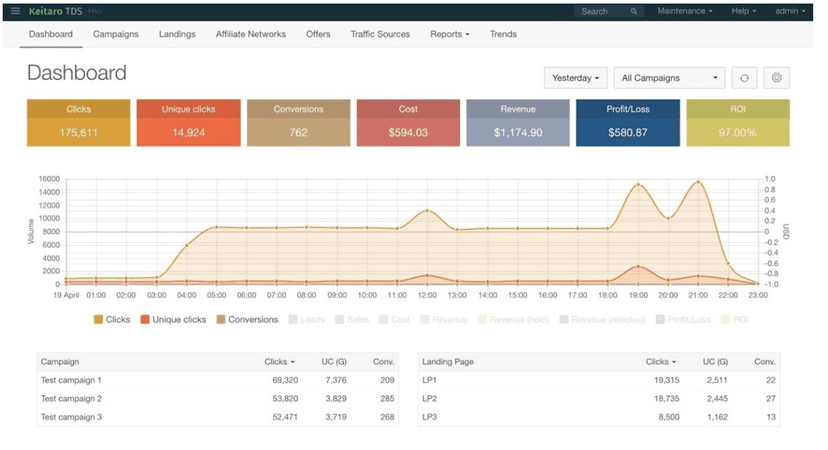Click the search magnifier icon
This screenshot has width=828, height=450.
coord(633,11)
